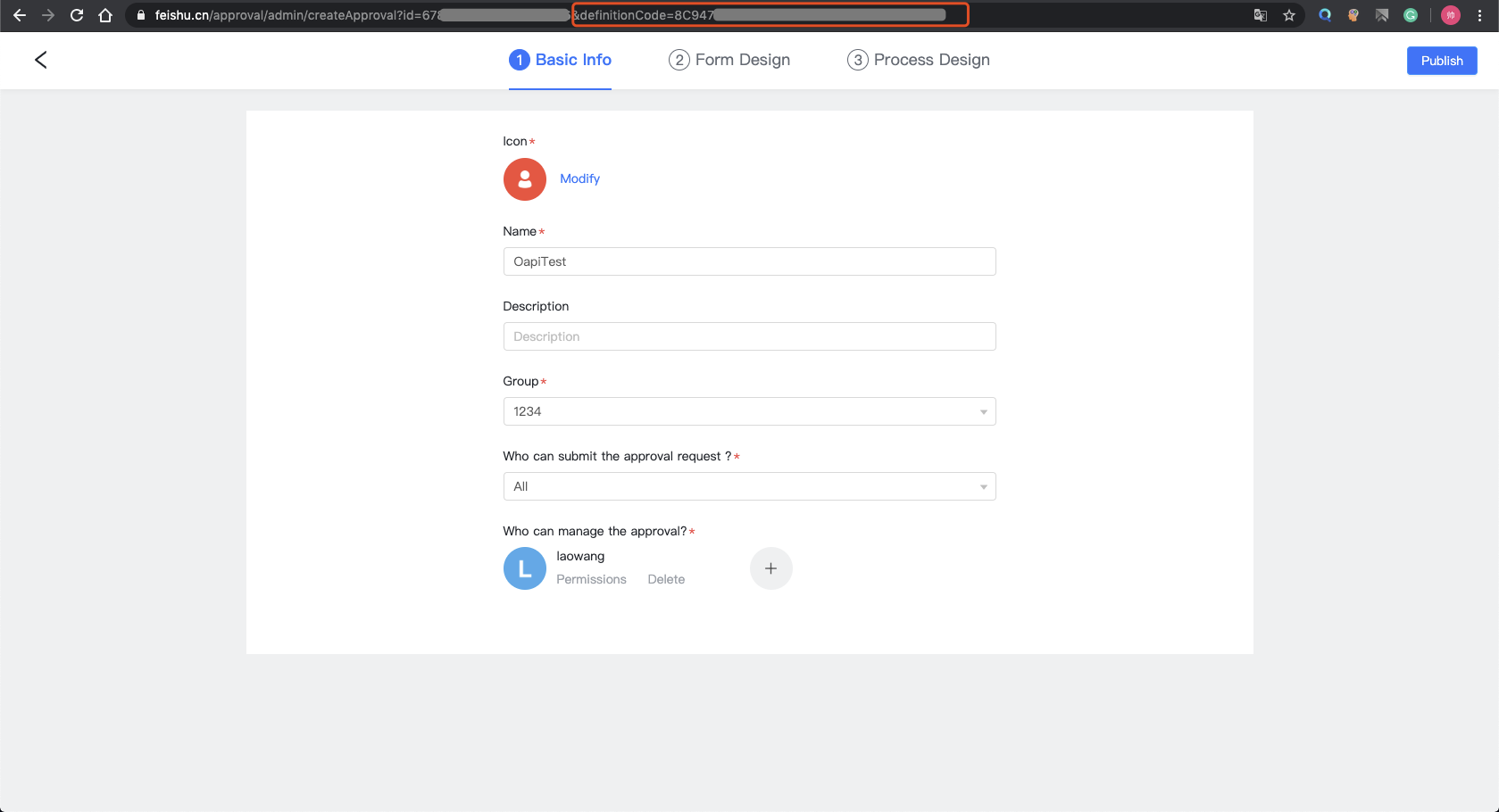This screenshot has height=812, width=1499.
Task: Add another approval manager with plus button
Action: tap(770, 568)
